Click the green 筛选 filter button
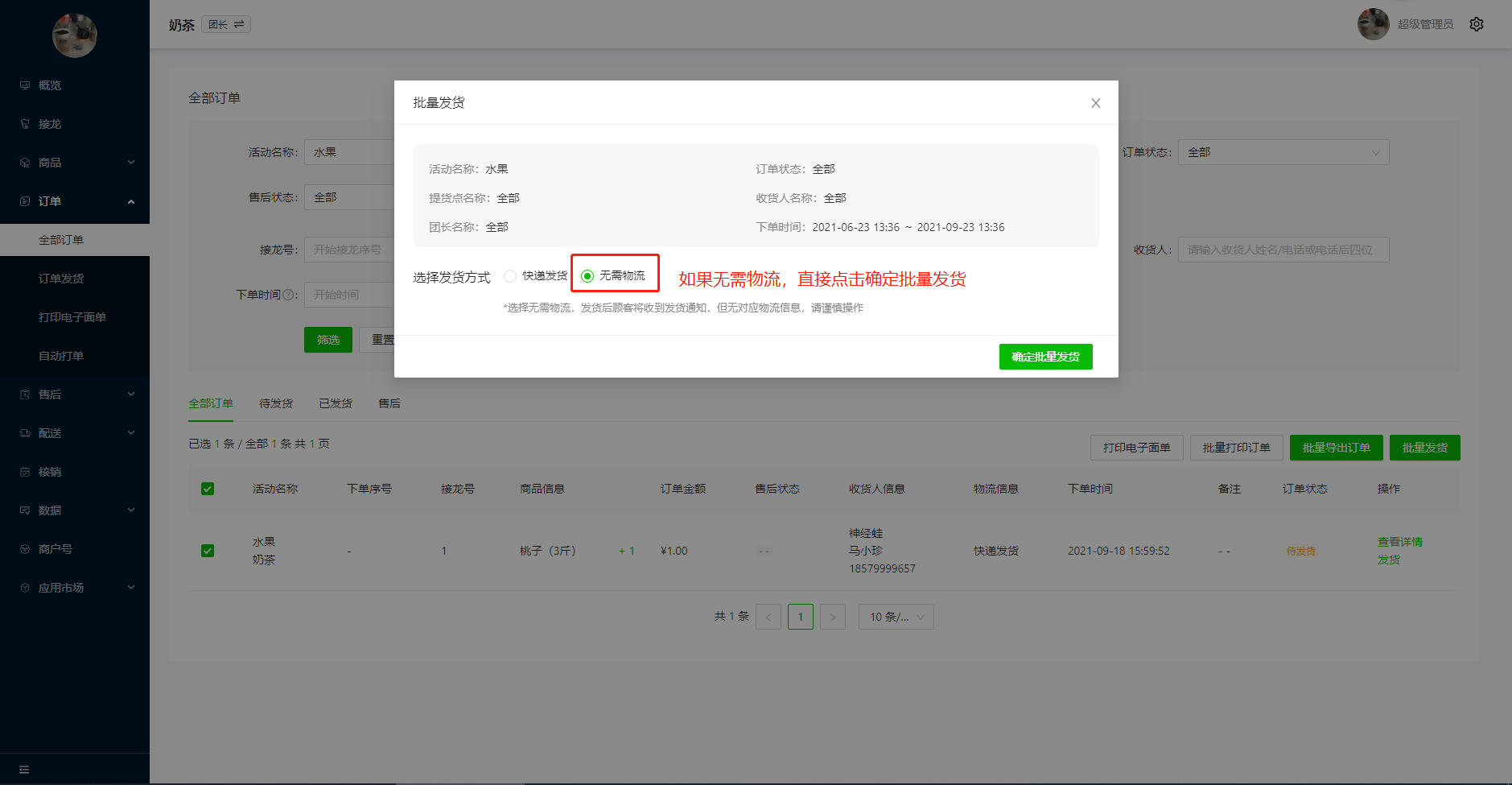1512x785 pixels. tap(328, 340)
